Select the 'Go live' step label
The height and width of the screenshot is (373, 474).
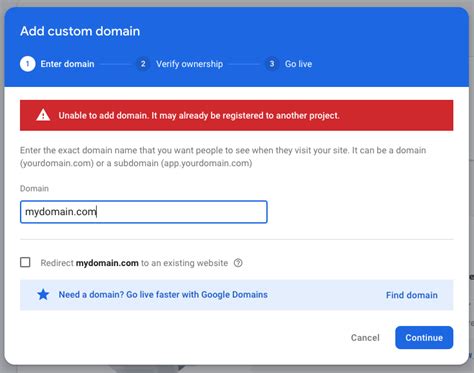click(298, 64)
